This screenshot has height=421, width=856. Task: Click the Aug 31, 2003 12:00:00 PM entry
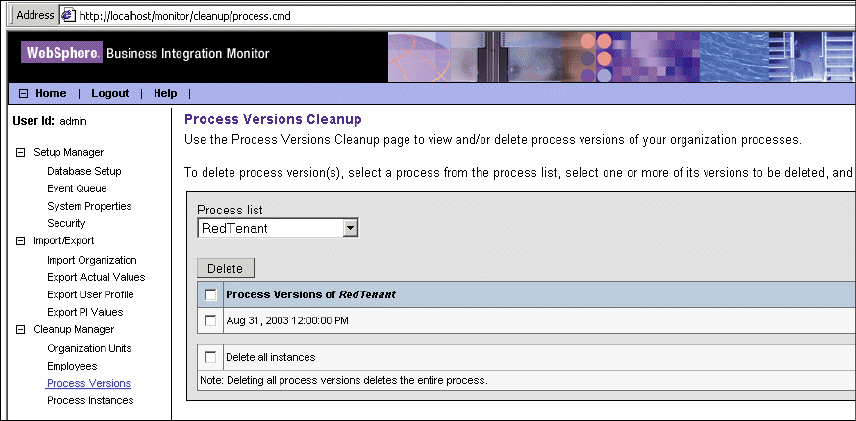(x=287, y=321)
